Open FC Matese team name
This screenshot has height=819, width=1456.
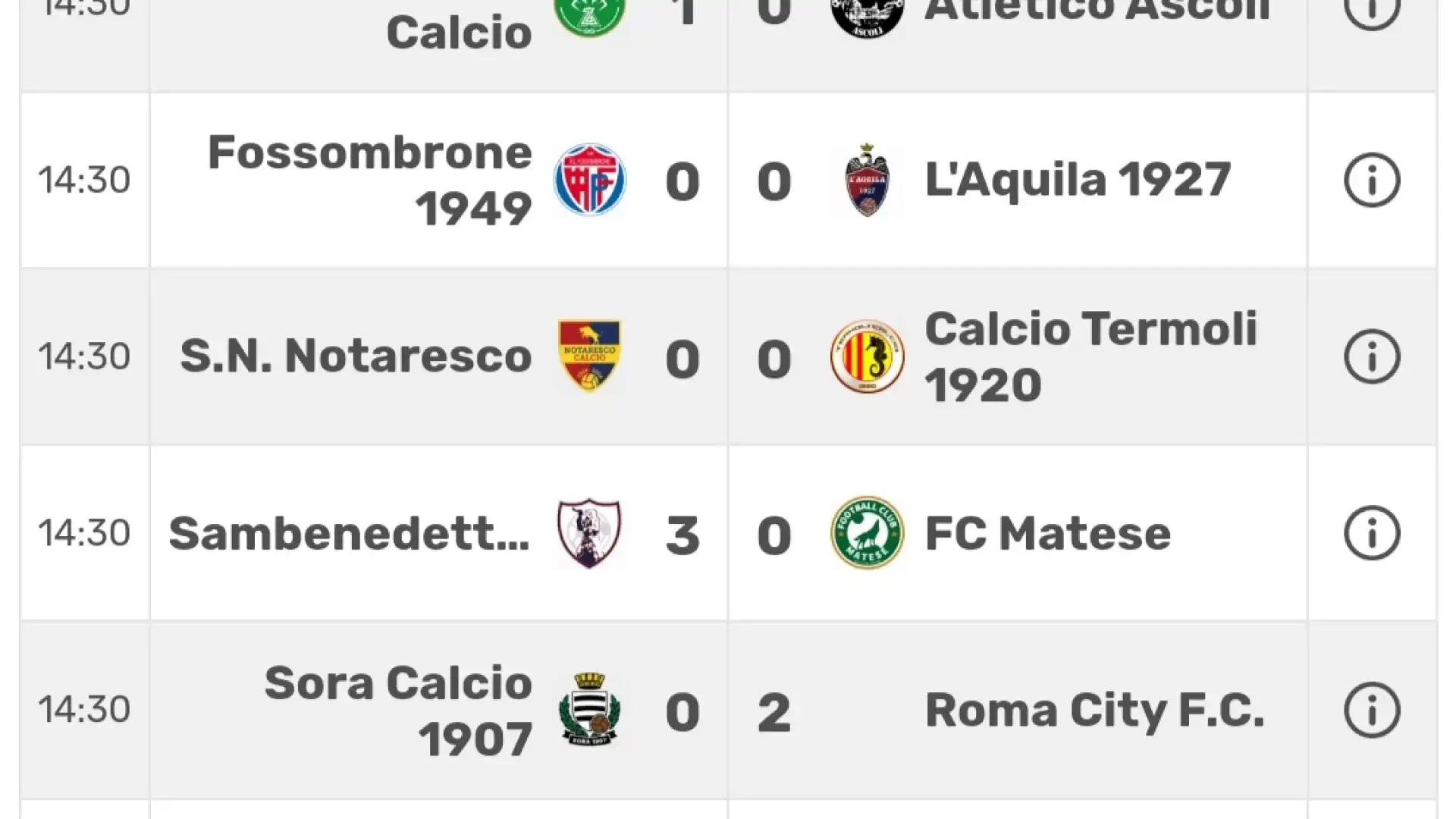(x=1048, y=533)
